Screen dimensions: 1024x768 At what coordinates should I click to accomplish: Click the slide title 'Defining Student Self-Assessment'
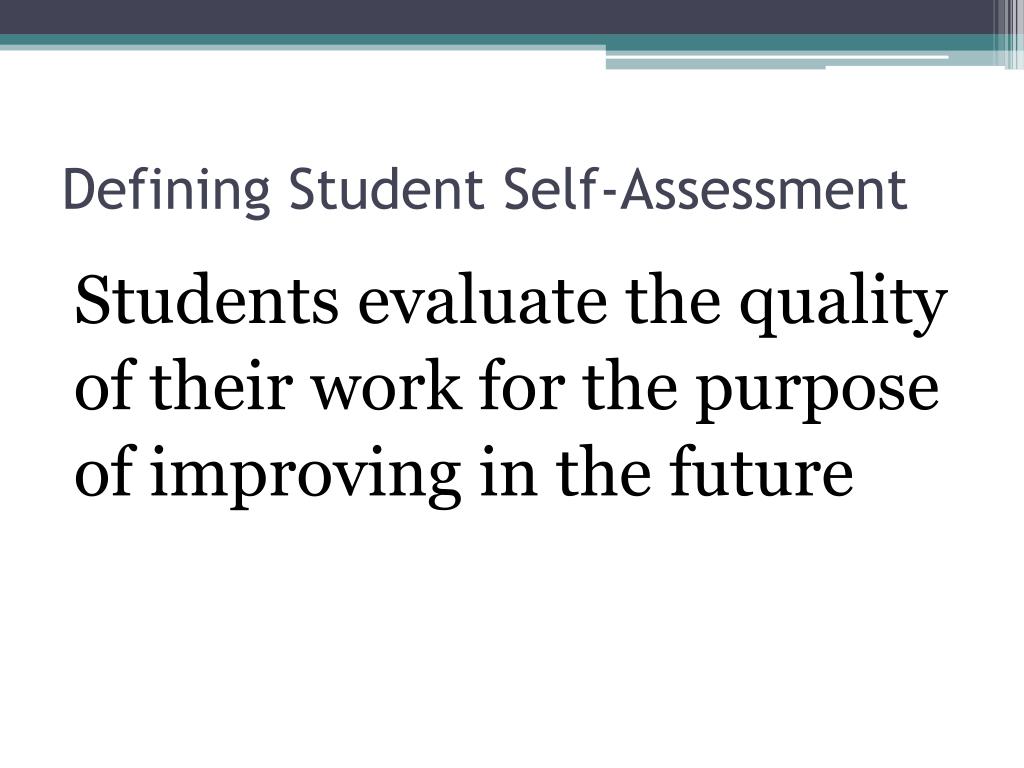click(x=485, y=190)
